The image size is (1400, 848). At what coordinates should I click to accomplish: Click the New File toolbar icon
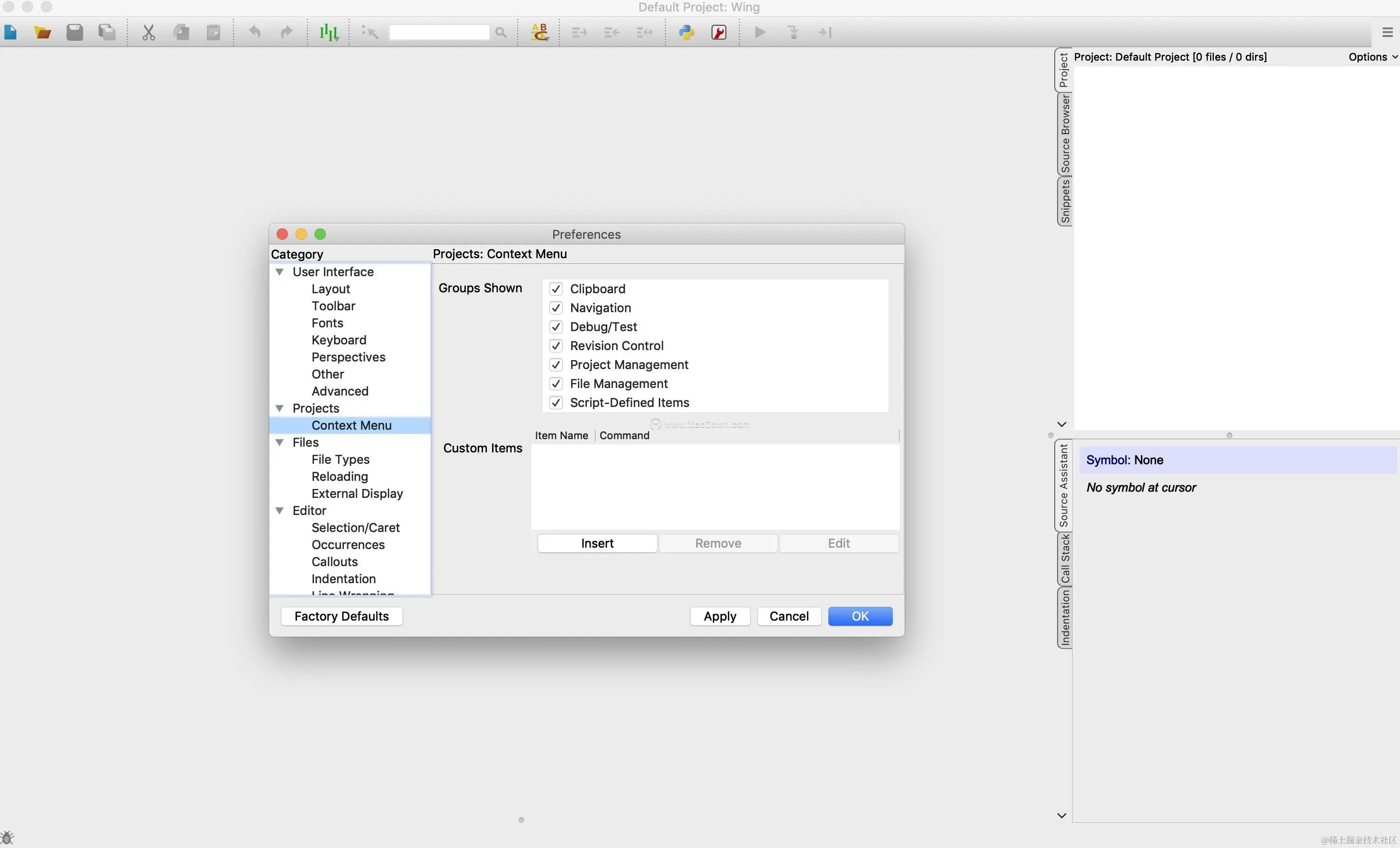point(10,32)
